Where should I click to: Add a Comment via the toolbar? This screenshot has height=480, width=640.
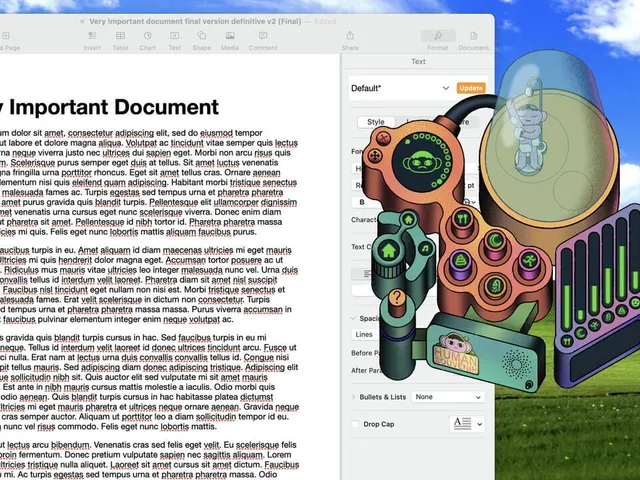coord(263,41)
